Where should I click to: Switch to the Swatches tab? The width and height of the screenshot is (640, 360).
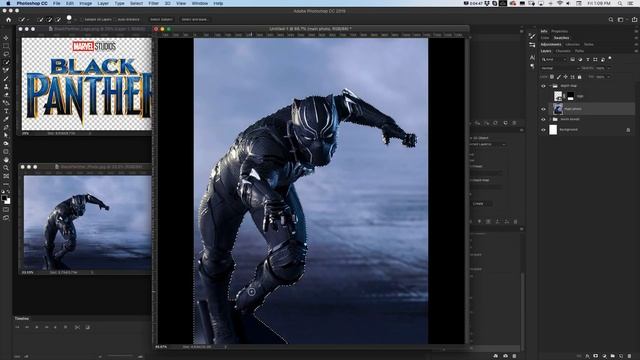point(561,38)
